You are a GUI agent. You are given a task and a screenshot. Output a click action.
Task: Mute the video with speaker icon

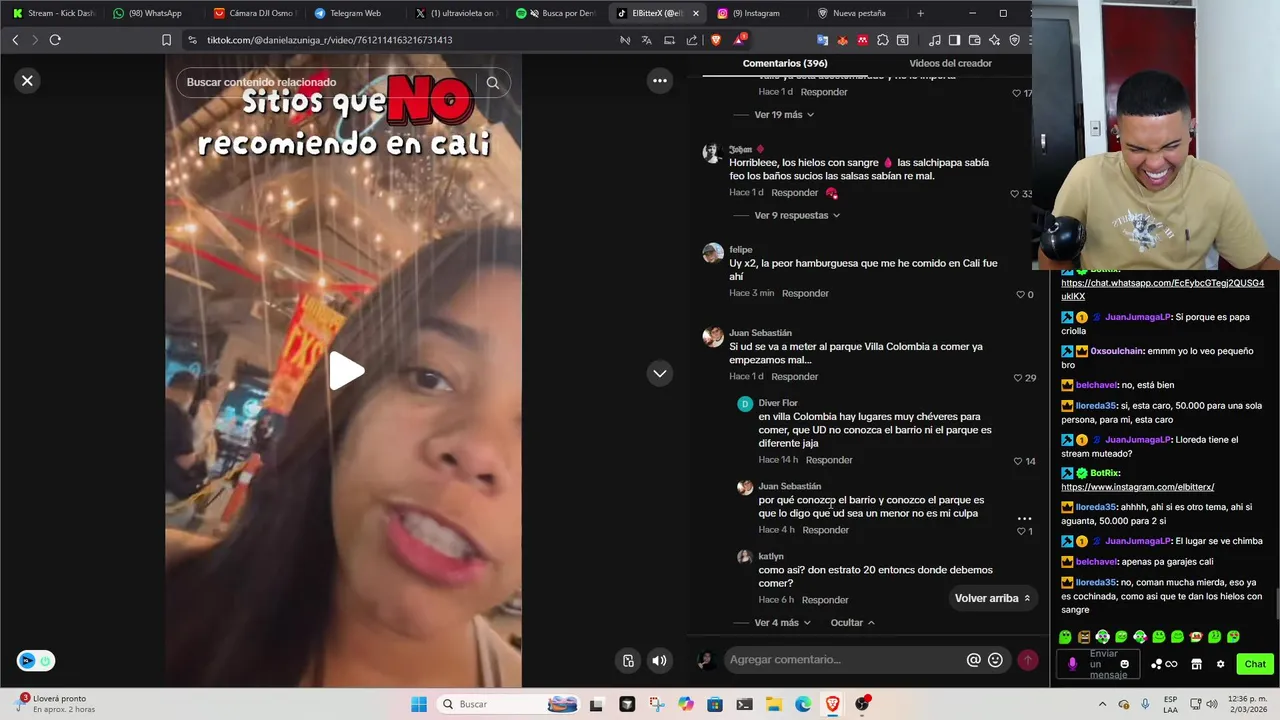pyautogui.click(x=659, y=660)
